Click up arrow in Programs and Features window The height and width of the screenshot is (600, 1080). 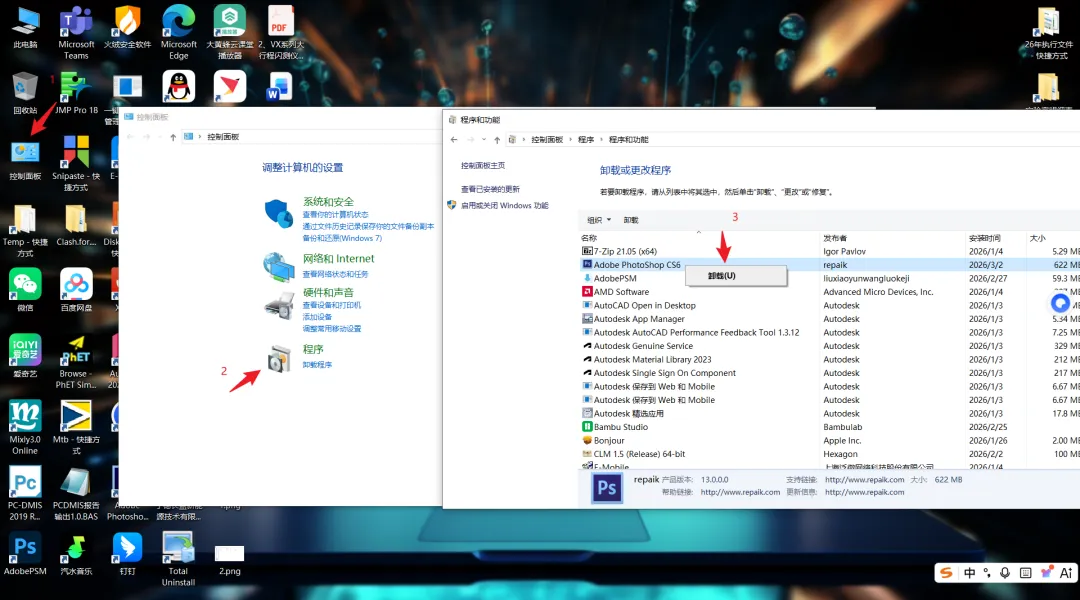pyautogui.click(x=497, y=140)
